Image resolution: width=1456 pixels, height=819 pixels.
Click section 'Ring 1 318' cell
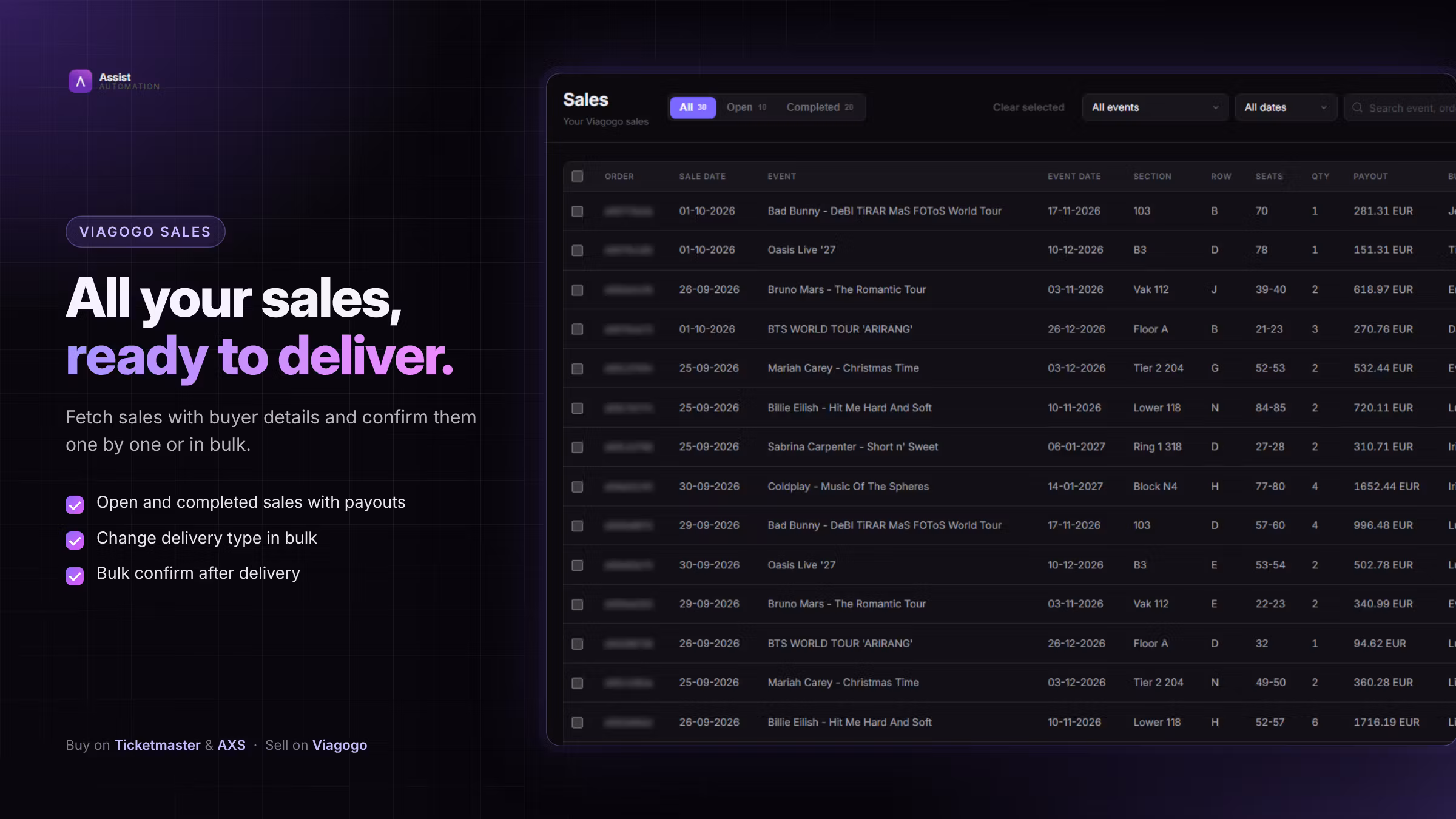coord(1158,447)
